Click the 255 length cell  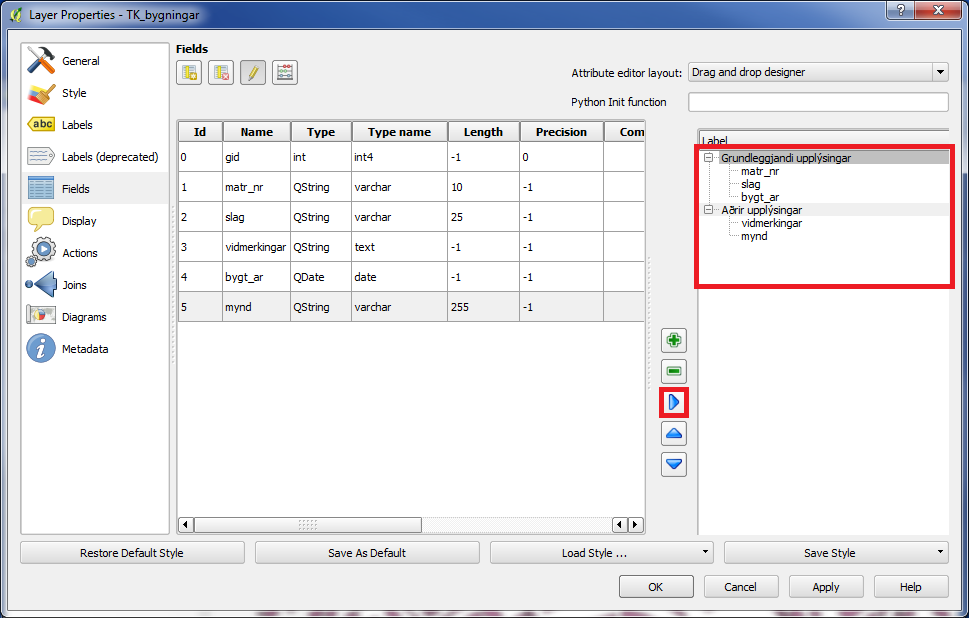coord(483,307)
